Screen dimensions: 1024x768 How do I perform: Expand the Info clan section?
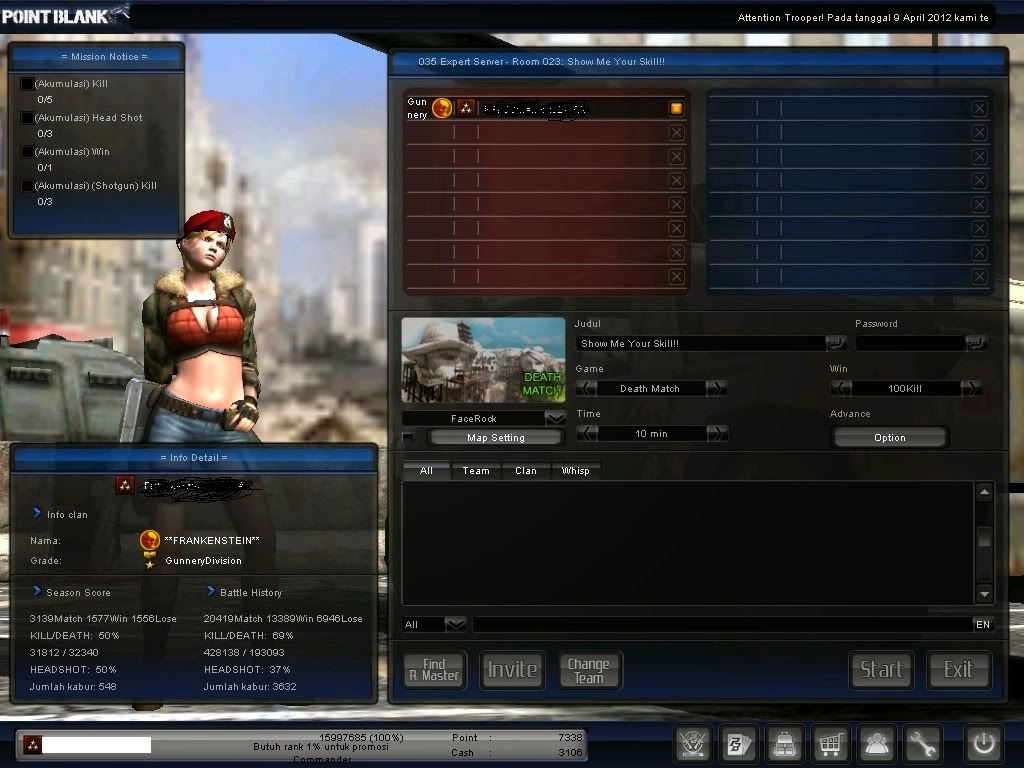[x=37, y=513]
